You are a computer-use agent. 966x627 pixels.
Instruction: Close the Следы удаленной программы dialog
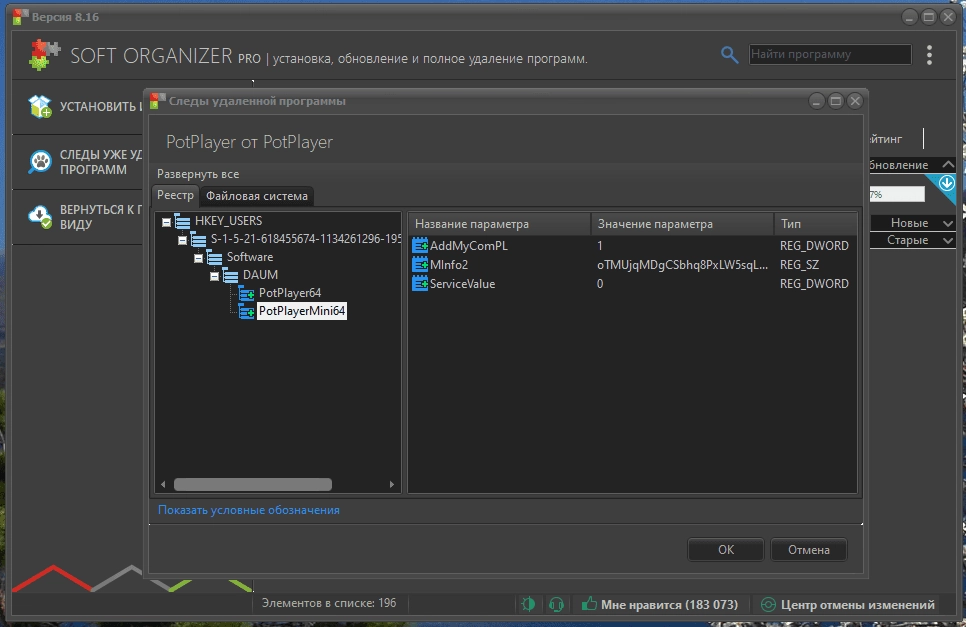coord(855,101)
